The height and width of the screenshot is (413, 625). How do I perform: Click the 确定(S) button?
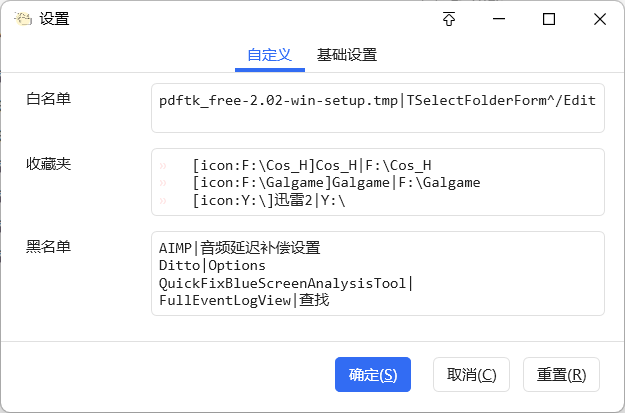373,374
